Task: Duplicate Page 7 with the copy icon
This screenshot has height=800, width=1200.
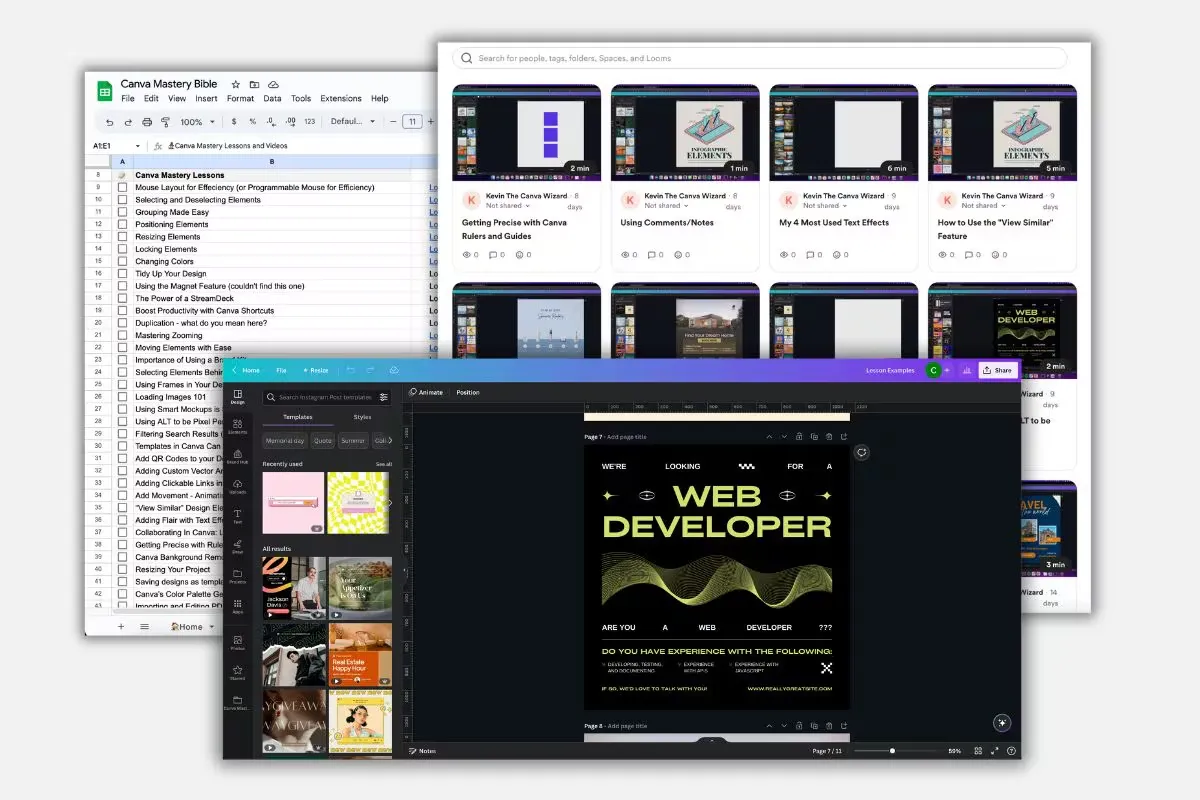Action: pyautogui.click(x=814, y=437)
